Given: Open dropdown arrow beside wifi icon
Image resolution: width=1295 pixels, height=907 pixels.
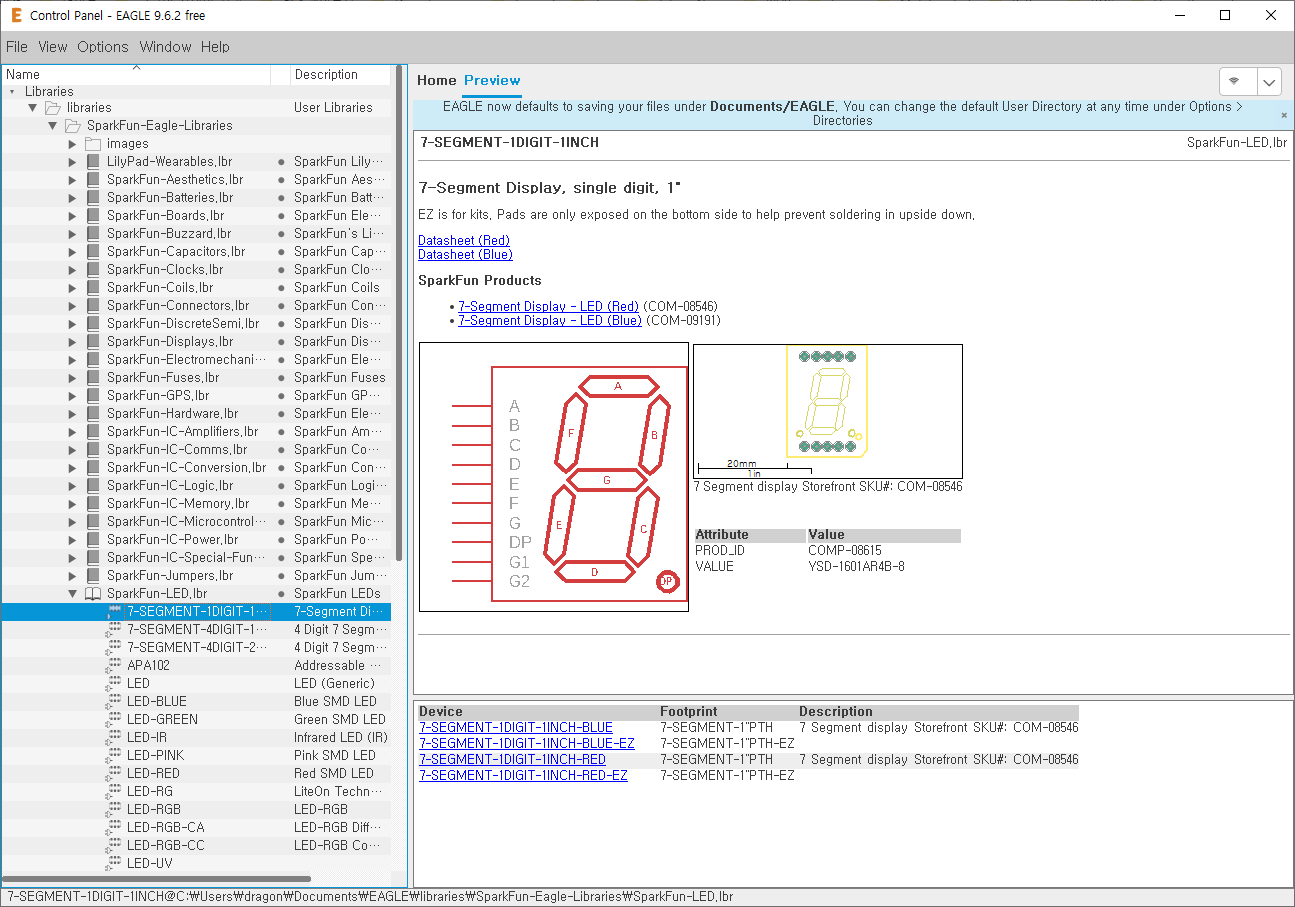Looking at the screenshot, I should [x=1269, y=81].
